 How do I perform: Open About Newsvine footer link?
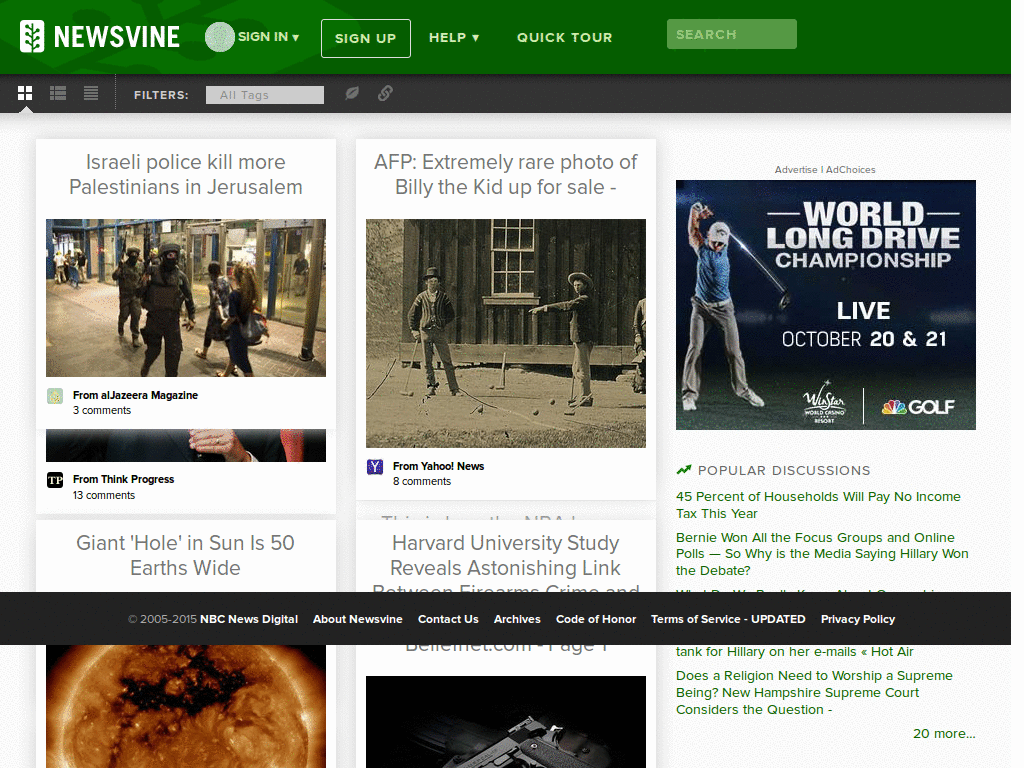tap(357, 619)
